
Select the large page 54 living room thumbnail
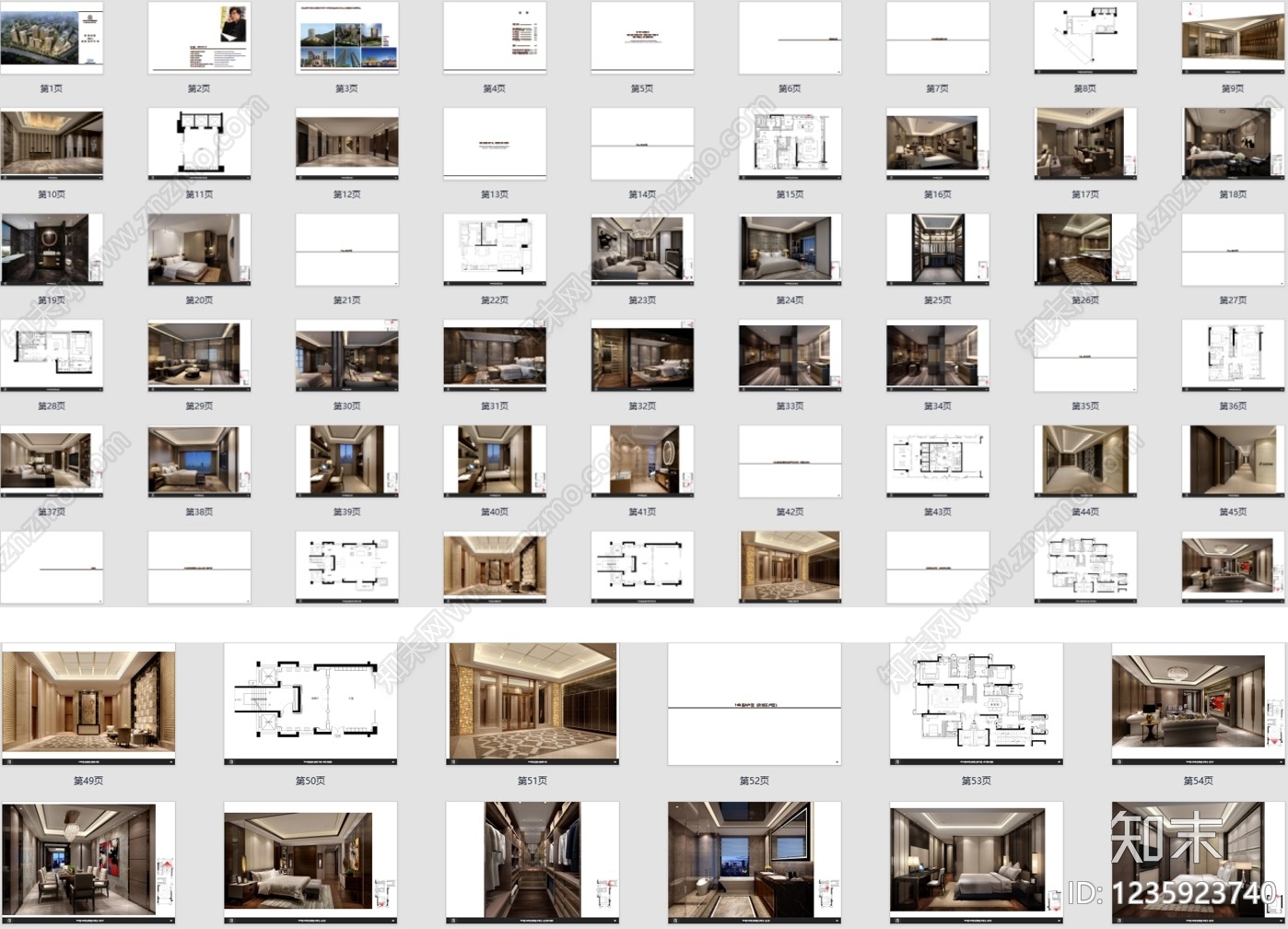tap(1199, 704)
